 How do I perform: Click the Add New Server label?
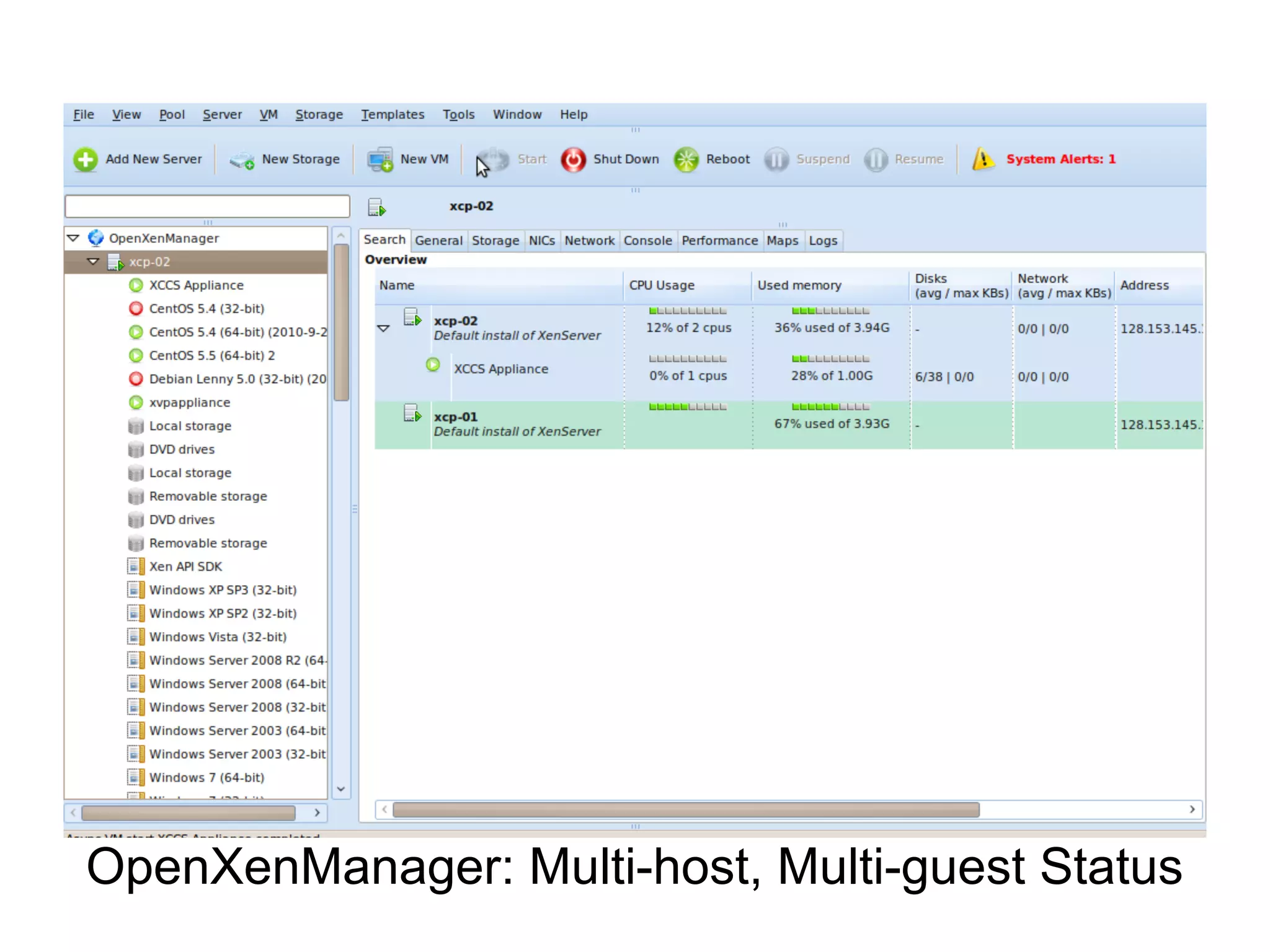[154, 159]
